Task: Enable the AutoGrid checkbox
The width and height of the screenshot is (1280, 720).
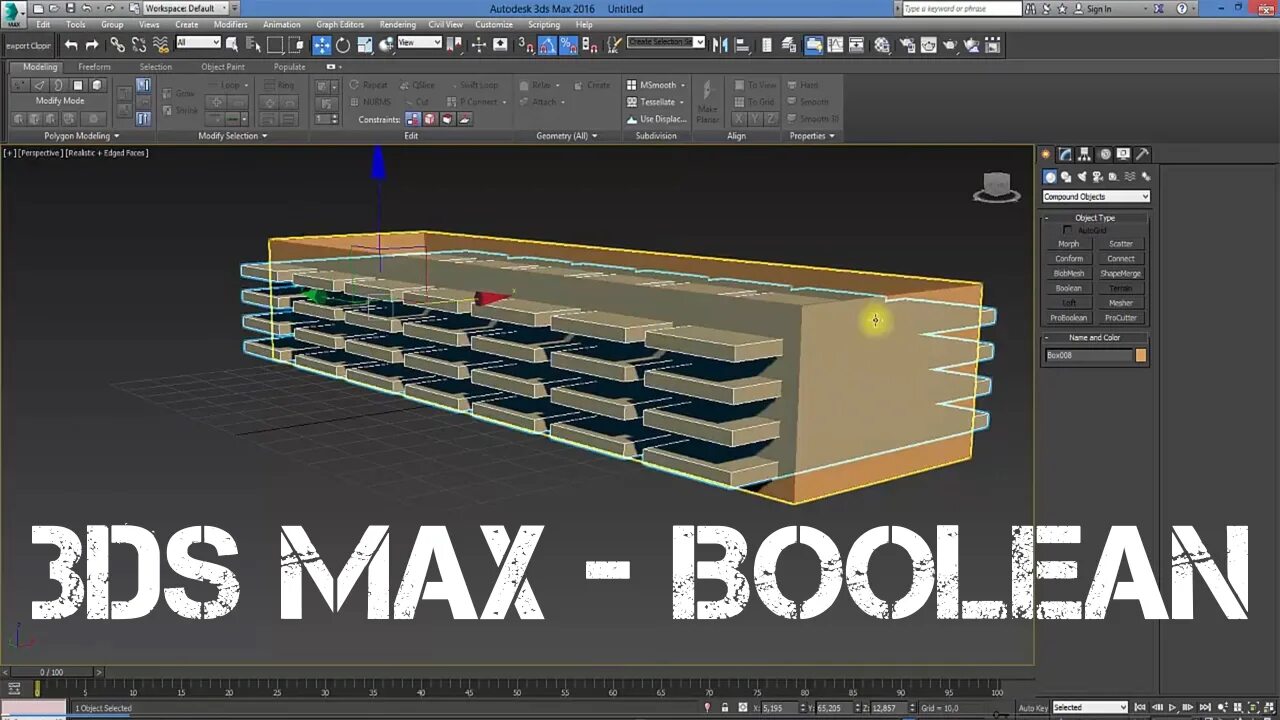Action: [x=1067, y=230]
